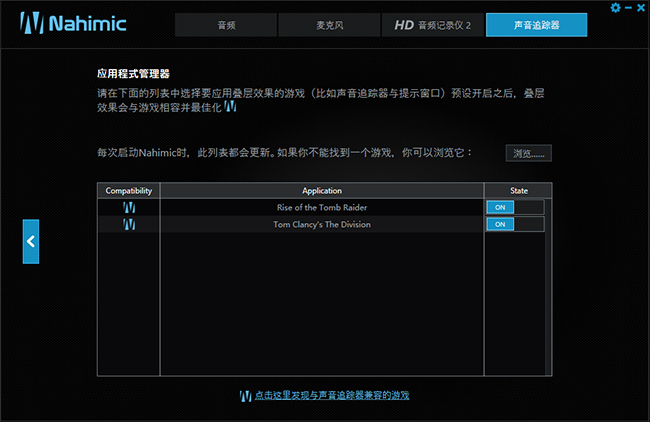
Task: Click the Nahimic logo
Action: click(73, 23)
